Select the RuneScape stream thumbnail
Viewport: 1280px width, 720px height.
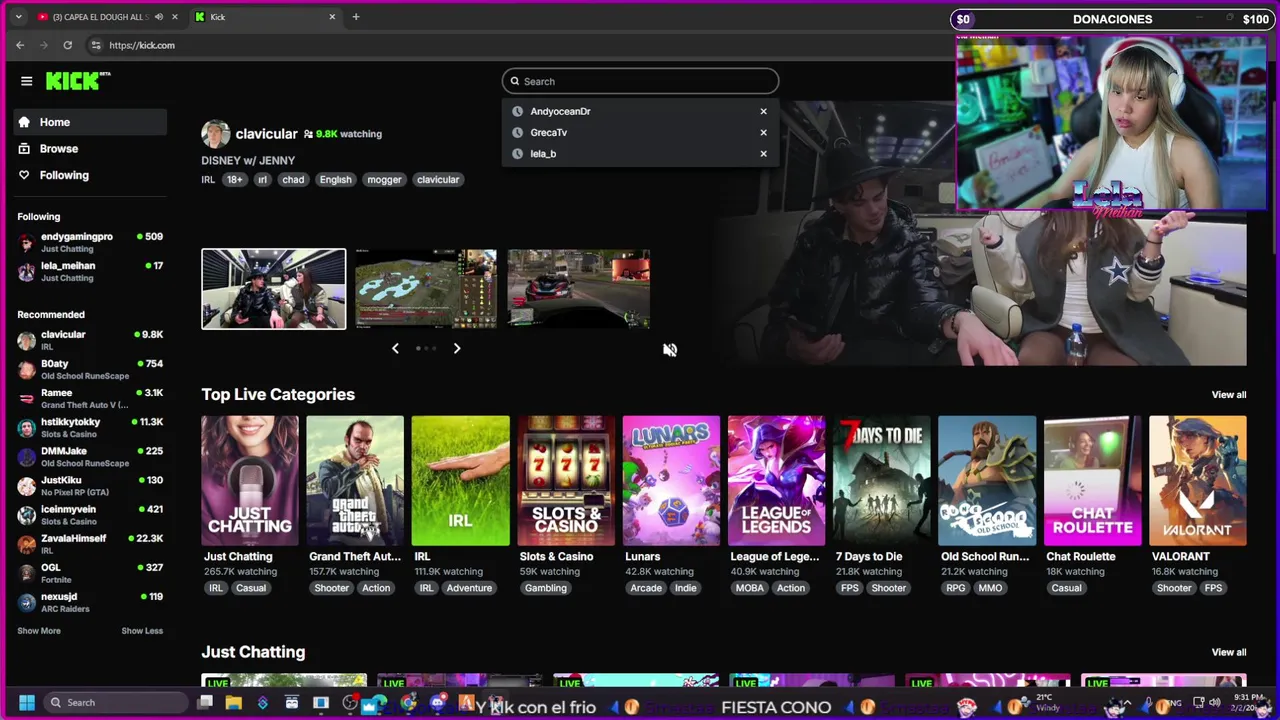pos(426,289)
